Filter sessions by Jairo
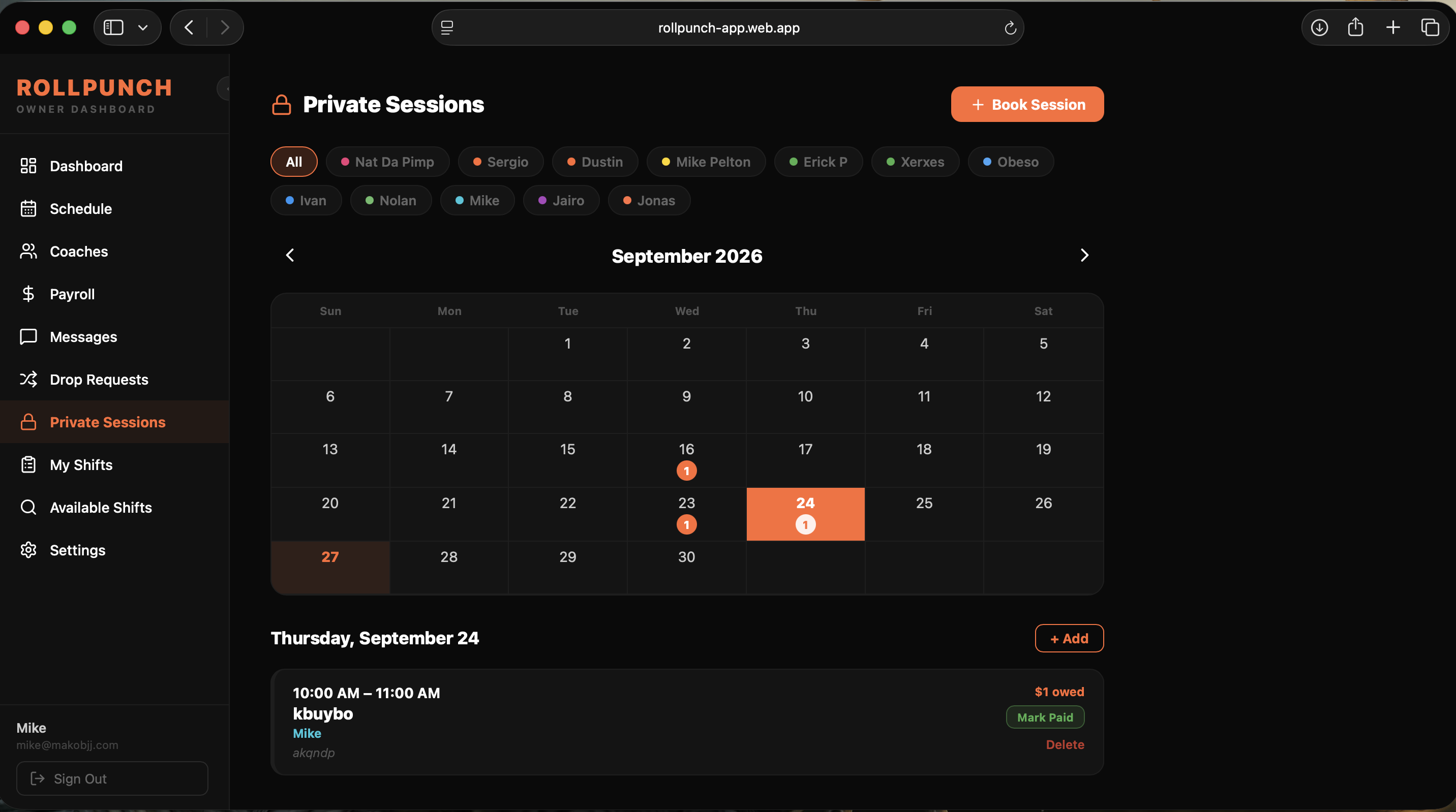This screenshot has height=812, width=1456. coord(561,200)
